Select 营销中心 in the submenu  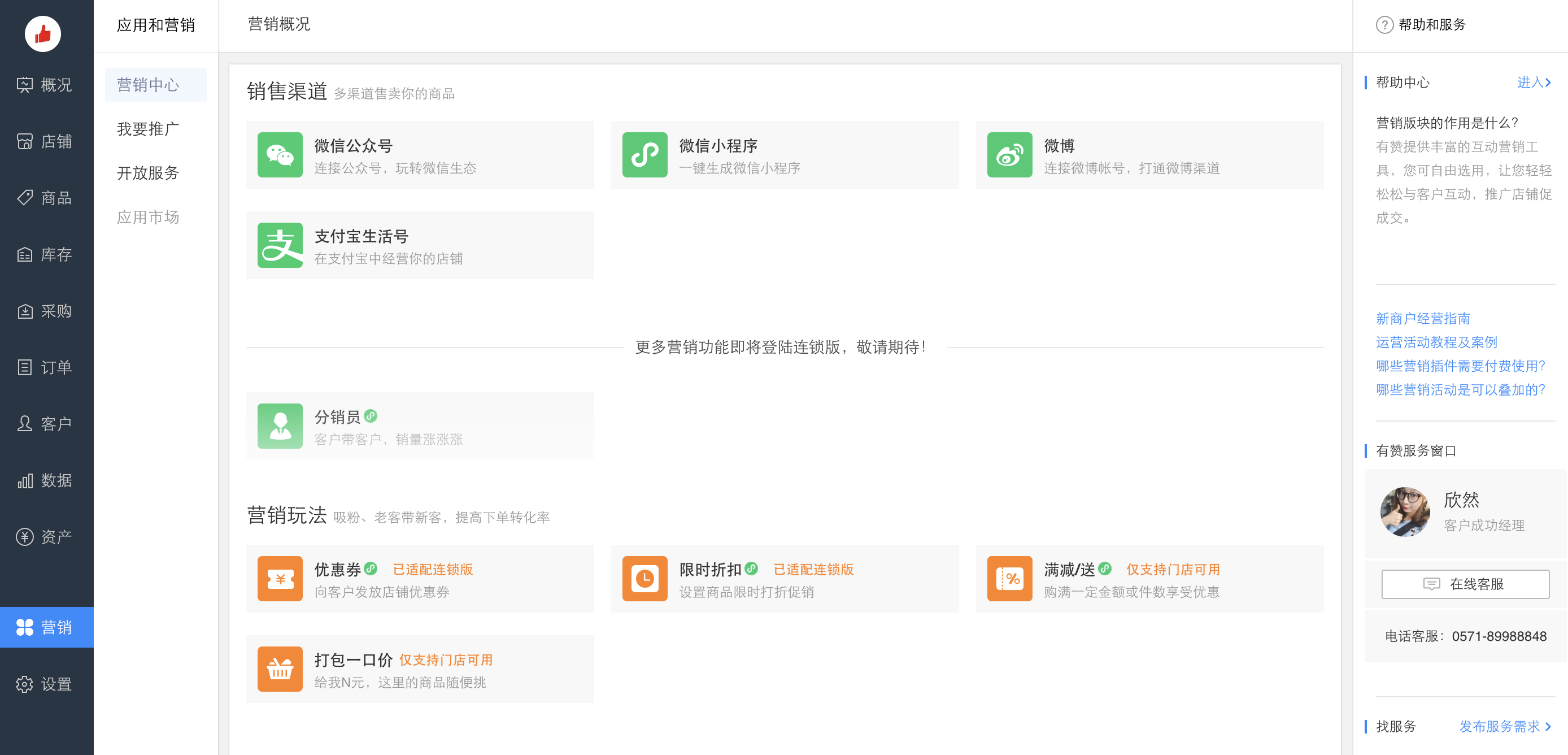point(156,85)
